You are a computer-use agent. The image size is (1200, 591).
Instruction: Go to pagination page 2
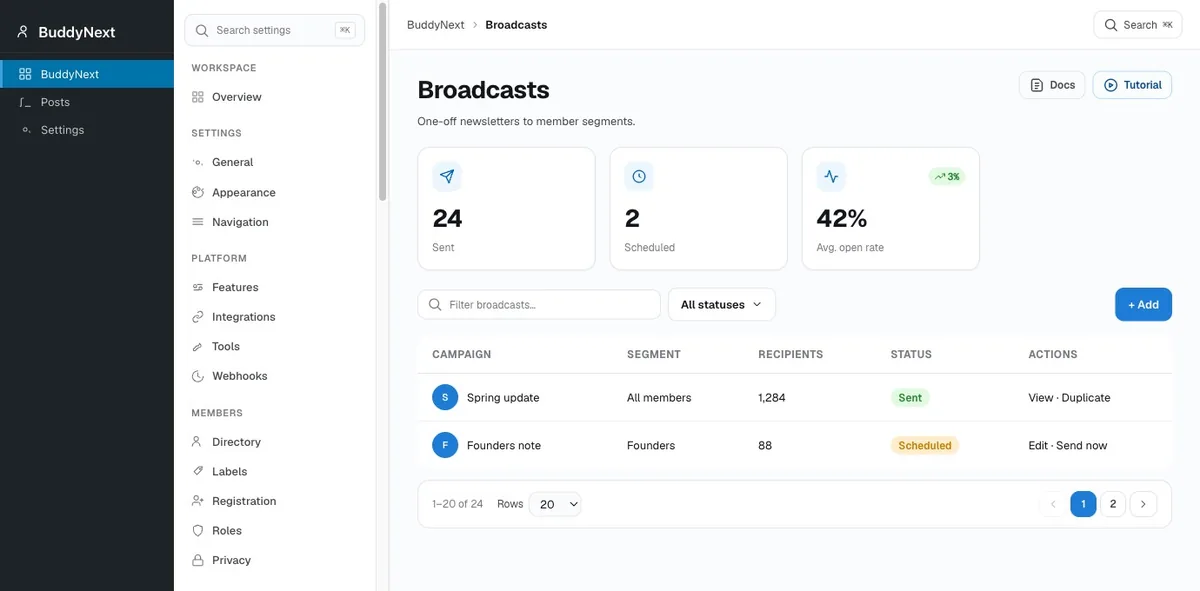[x=1113, y=504]
